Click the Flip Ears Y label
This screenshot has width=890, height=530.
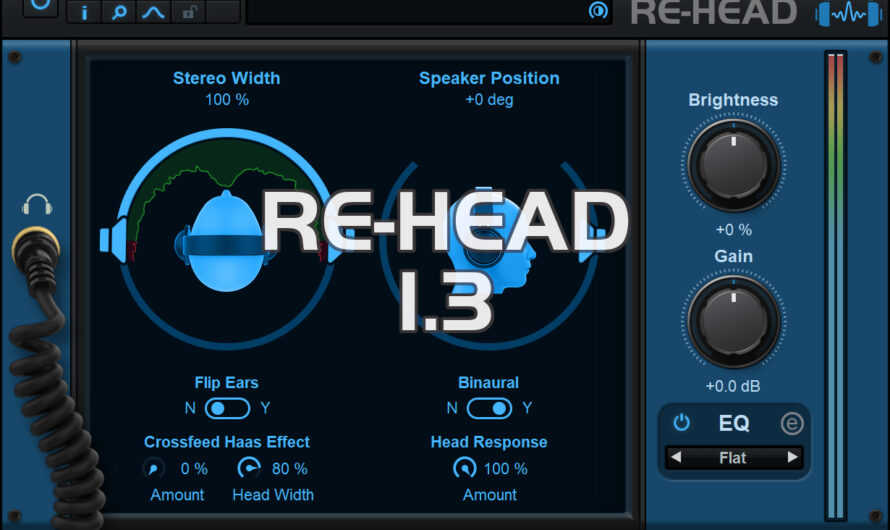pyautogui.click(x=265, y=408)
